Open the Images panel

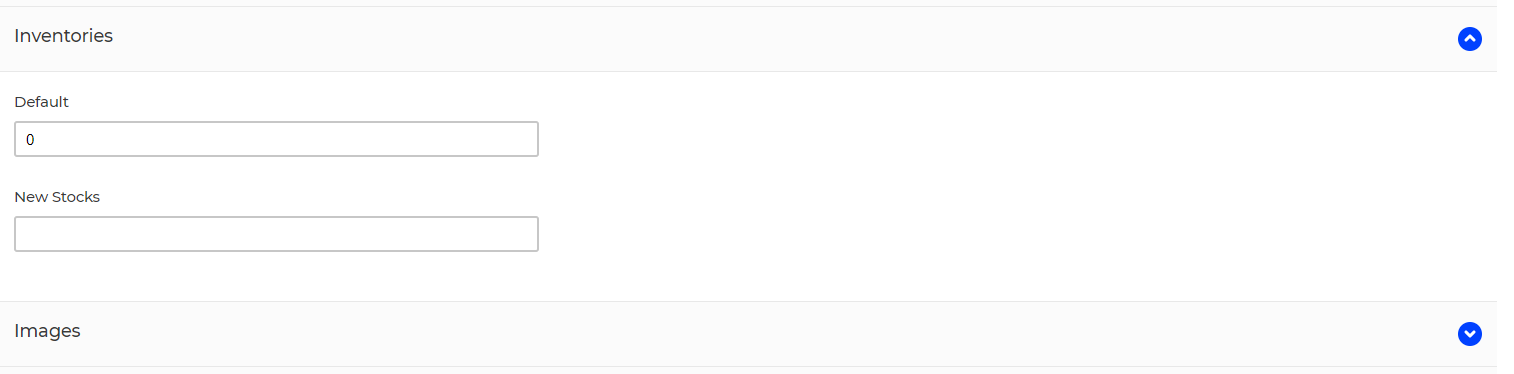1469,334
